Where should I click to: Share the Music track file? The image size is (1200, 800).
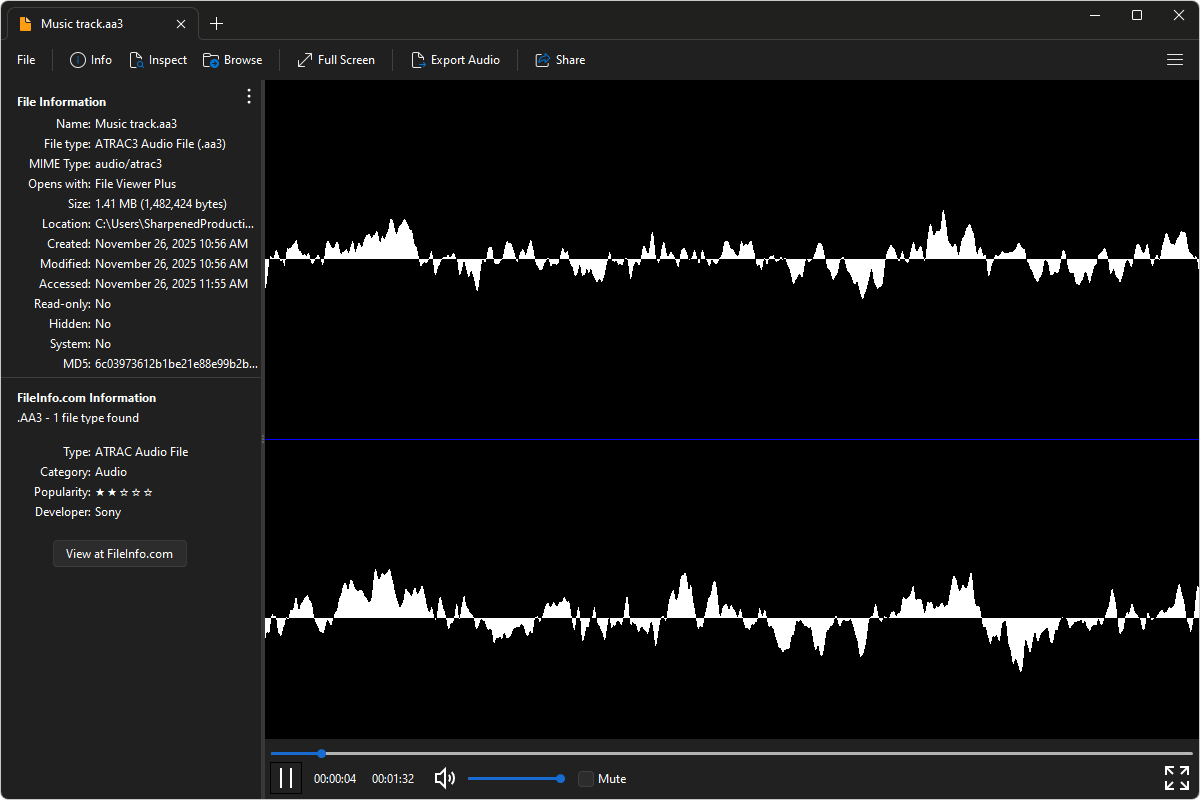tap(560, 60)
